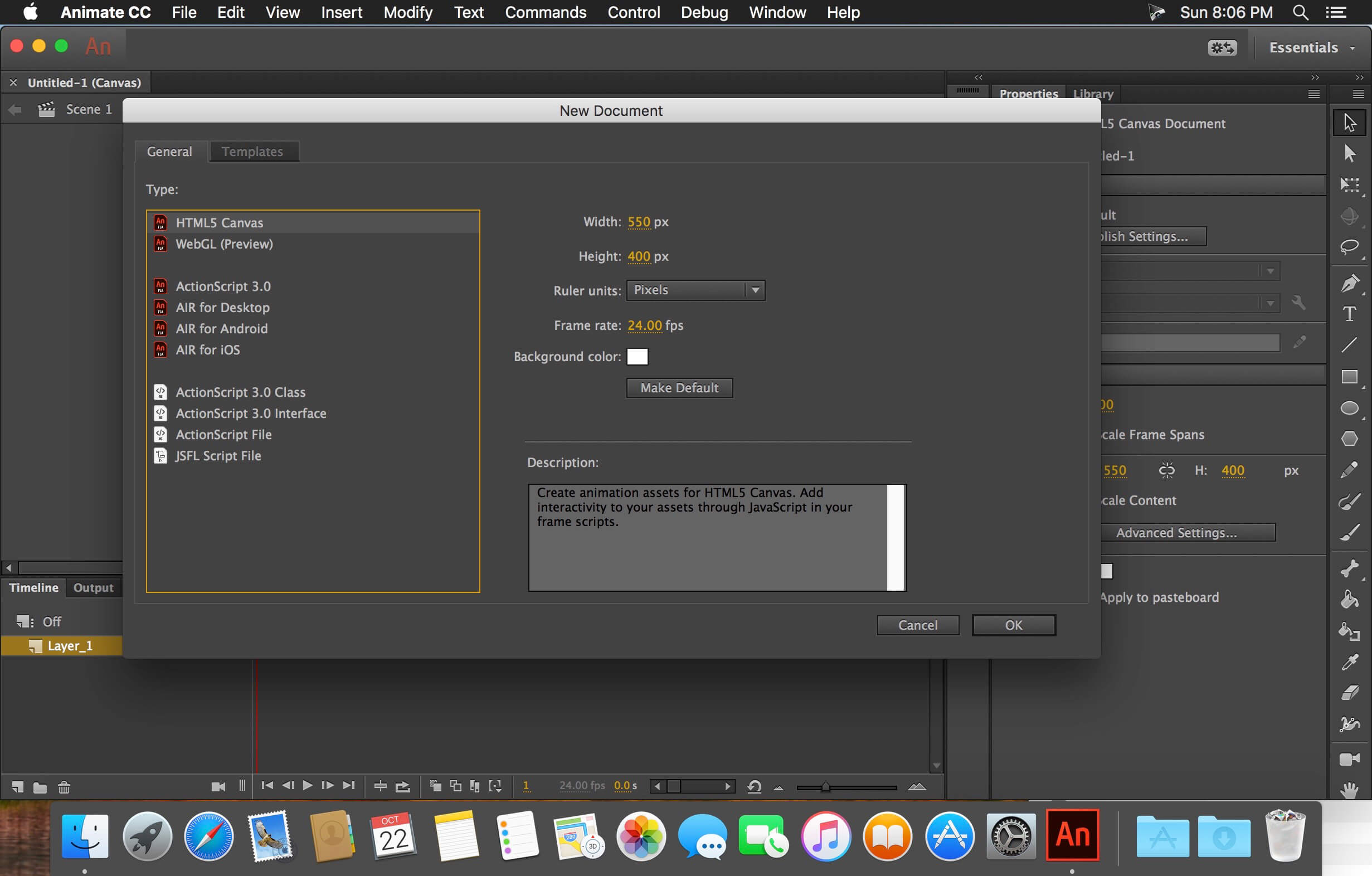
Task: Select the Rectangle tool
Action: click(x=1349, y=377)
